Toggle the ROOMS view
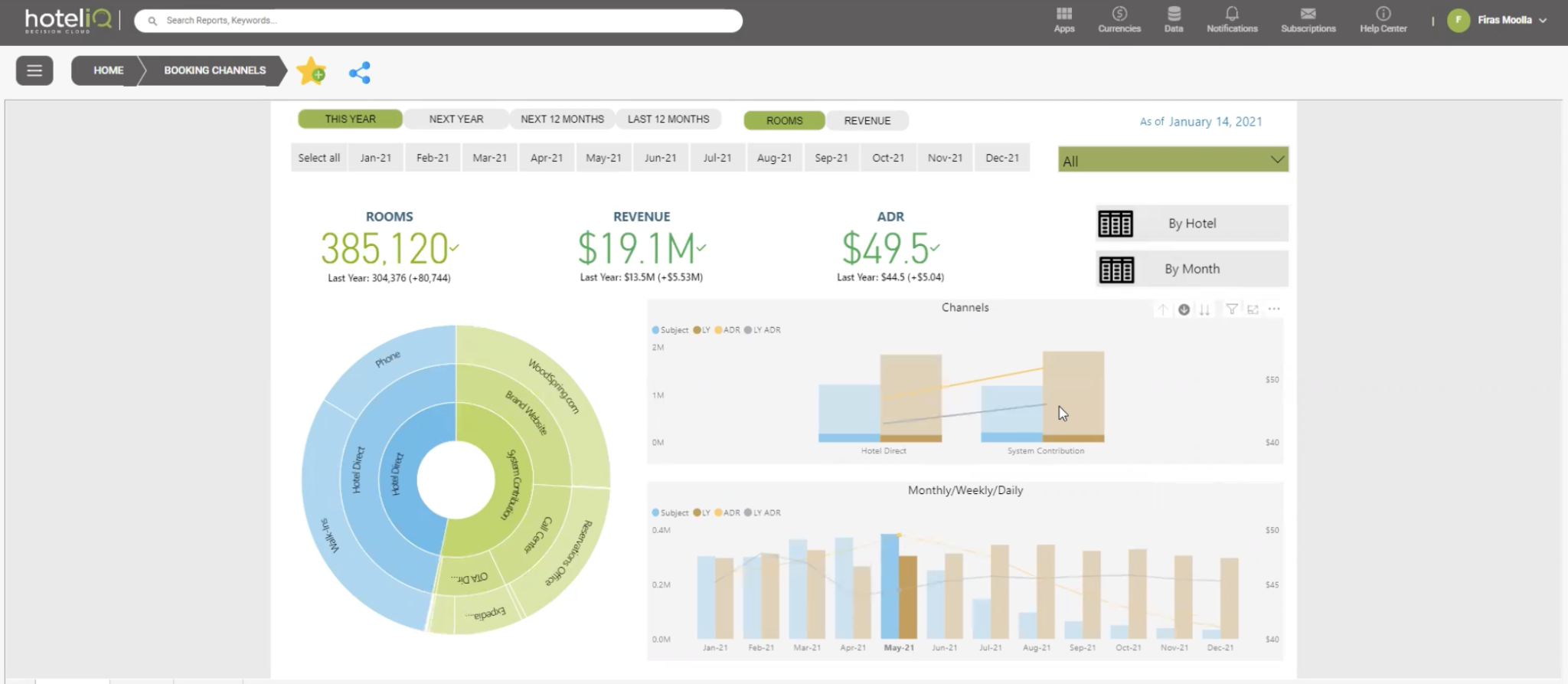This screenshot has width=1568, height=684. 784,120
